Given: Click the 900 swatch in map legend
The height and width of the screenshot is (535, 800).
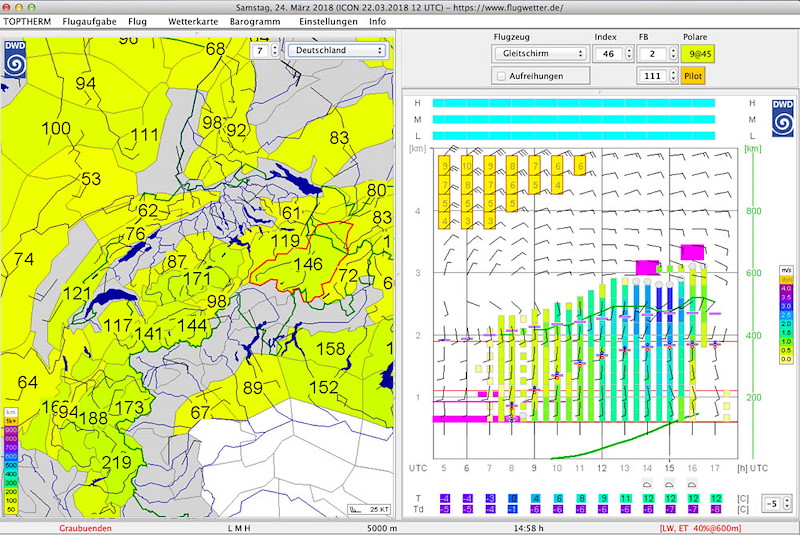Looking at the screenshot, I should [x=11, y=430].
